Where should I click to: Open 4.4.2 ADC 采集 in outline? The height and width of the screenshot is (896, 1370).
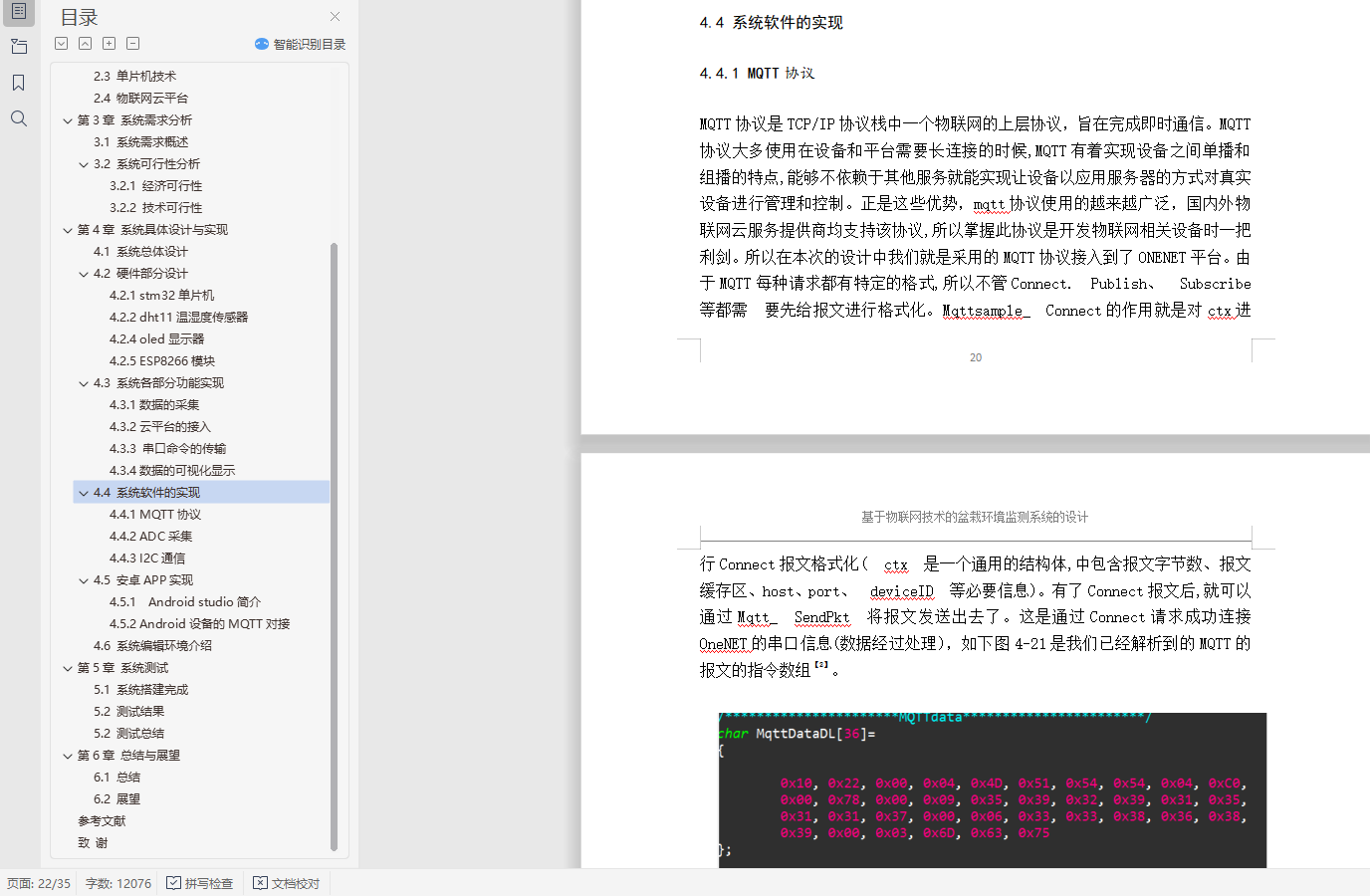tap(150, 536)
